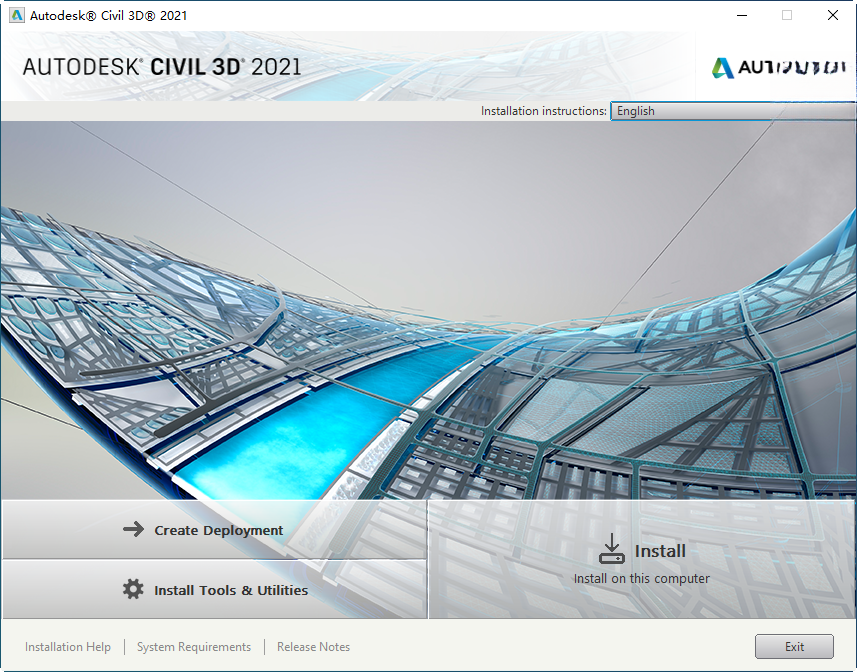
Task: Click the Exit button
Action: 794,647
